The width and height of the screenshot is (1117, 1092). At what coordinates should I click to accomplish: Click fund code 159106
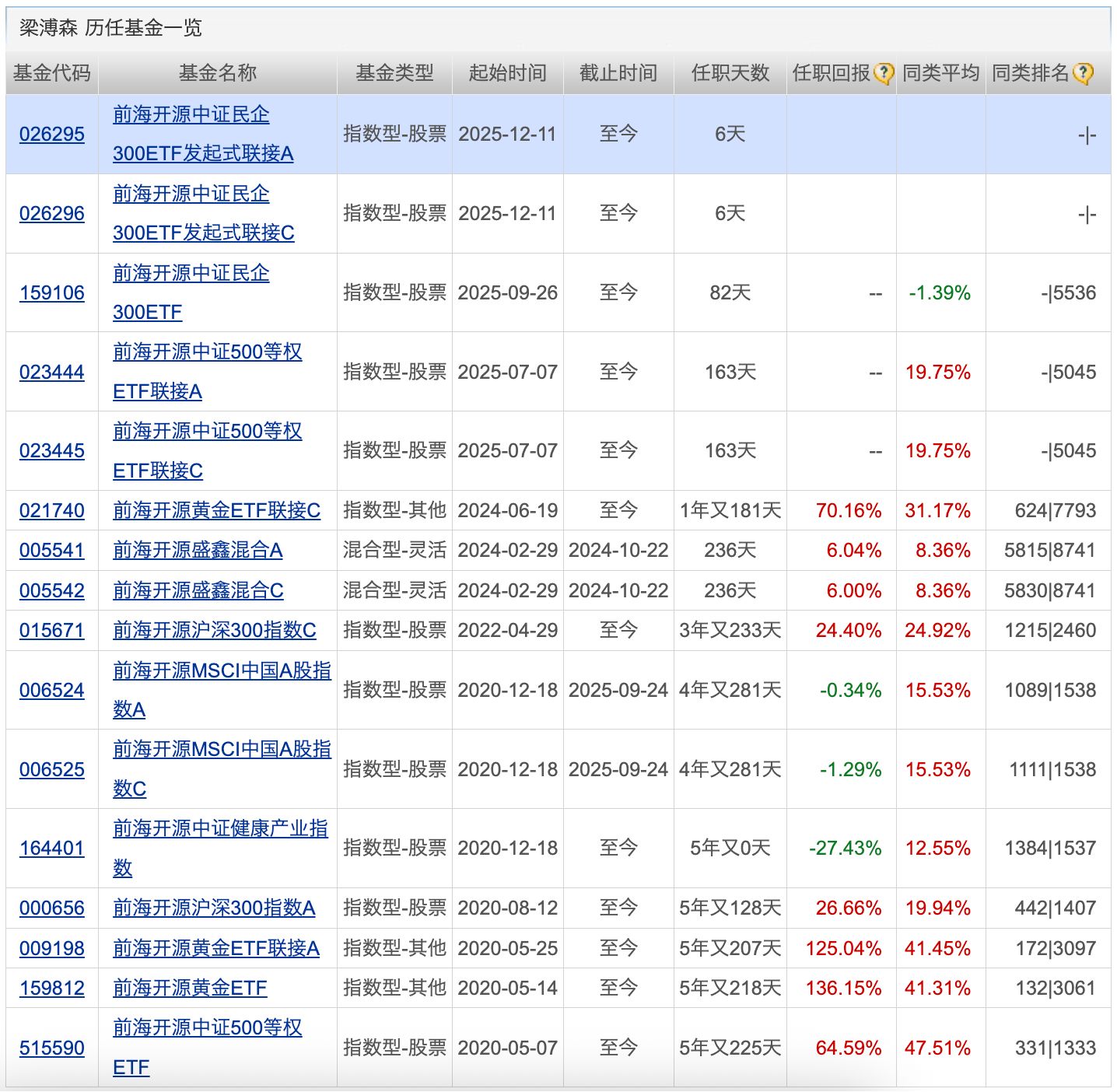coord(52,293)
